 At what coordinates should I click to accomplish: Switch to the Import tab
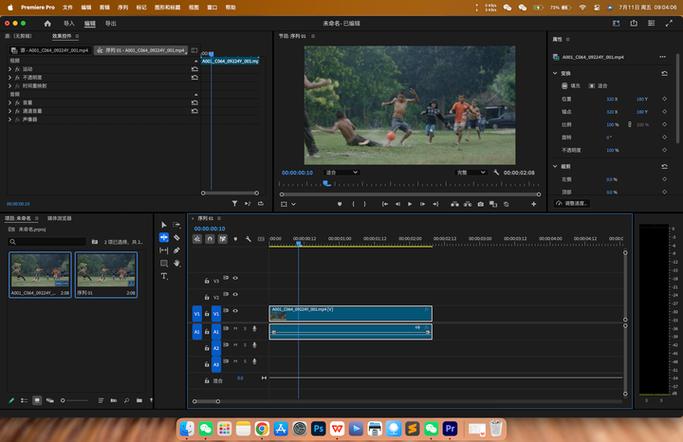pyautogui.click(x=69, y=24)
